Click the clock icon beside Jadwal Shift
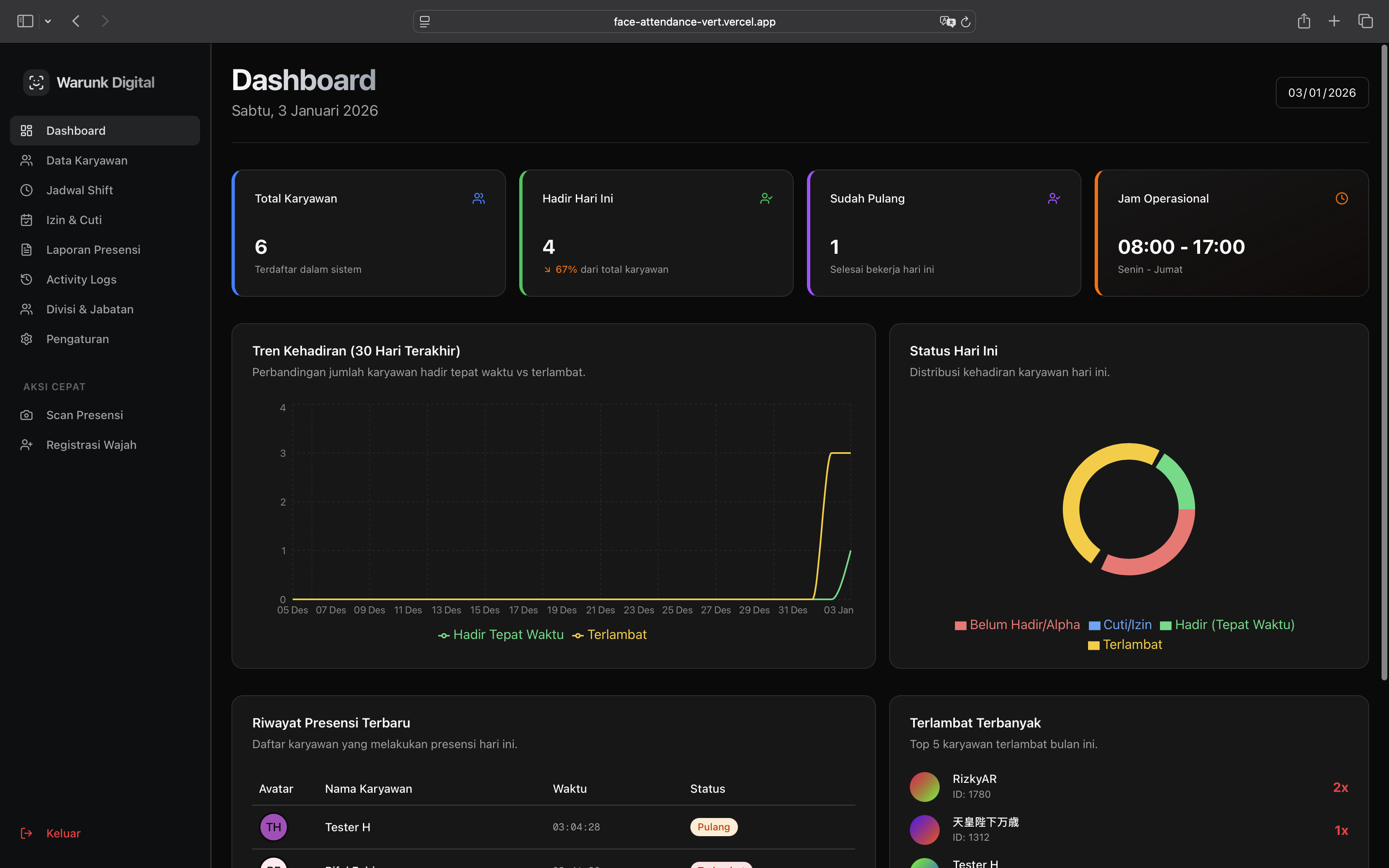The image size is (1389, 868). (26, 190)
